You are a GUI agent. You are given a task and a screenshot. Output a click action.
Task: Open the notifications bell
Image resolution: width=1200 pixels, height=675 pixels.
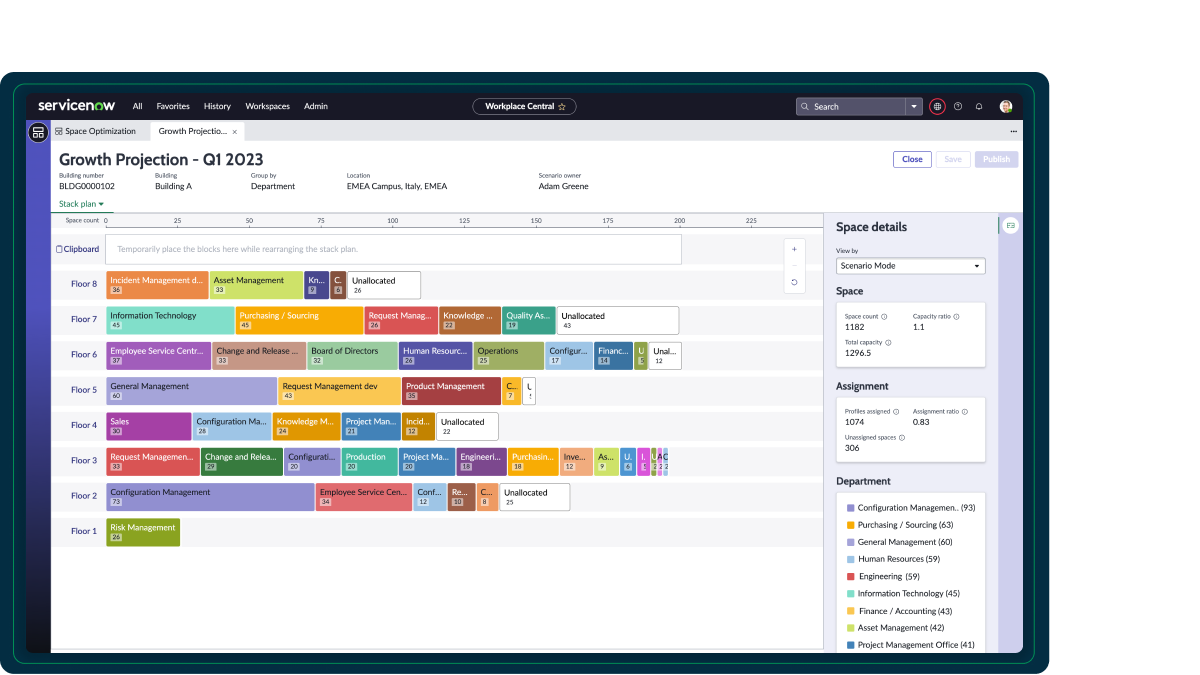pyautogui.click(x=979, y=106)
